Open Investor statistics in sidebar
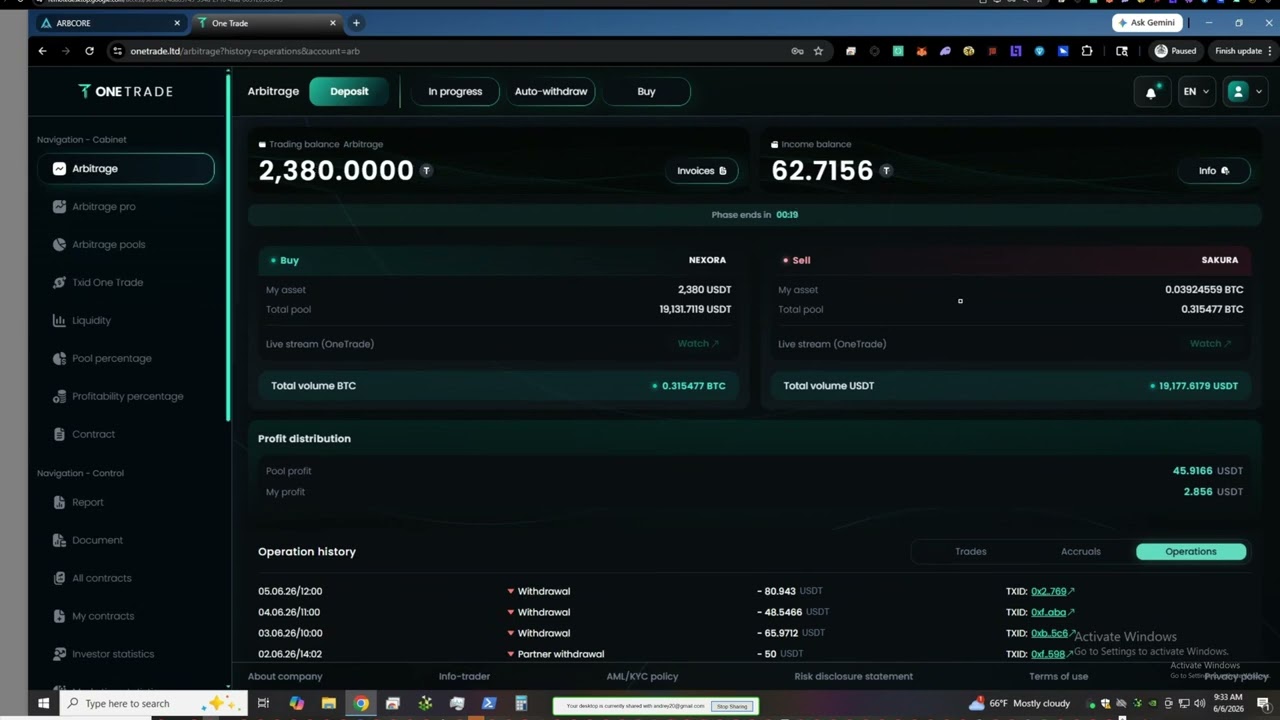 click(113, 655)
